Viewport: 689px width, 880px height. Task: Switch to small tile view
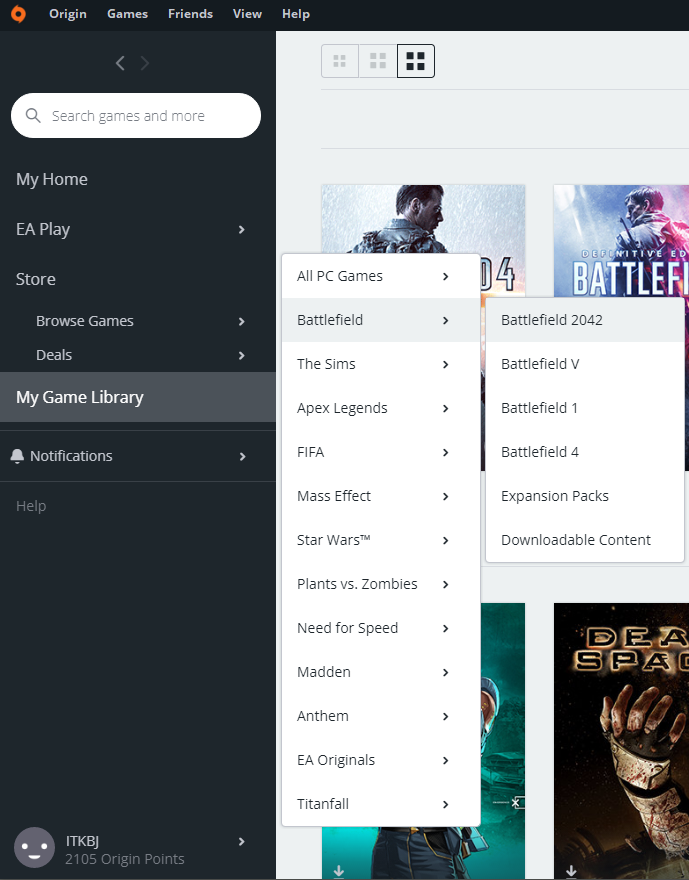[339, 61]
